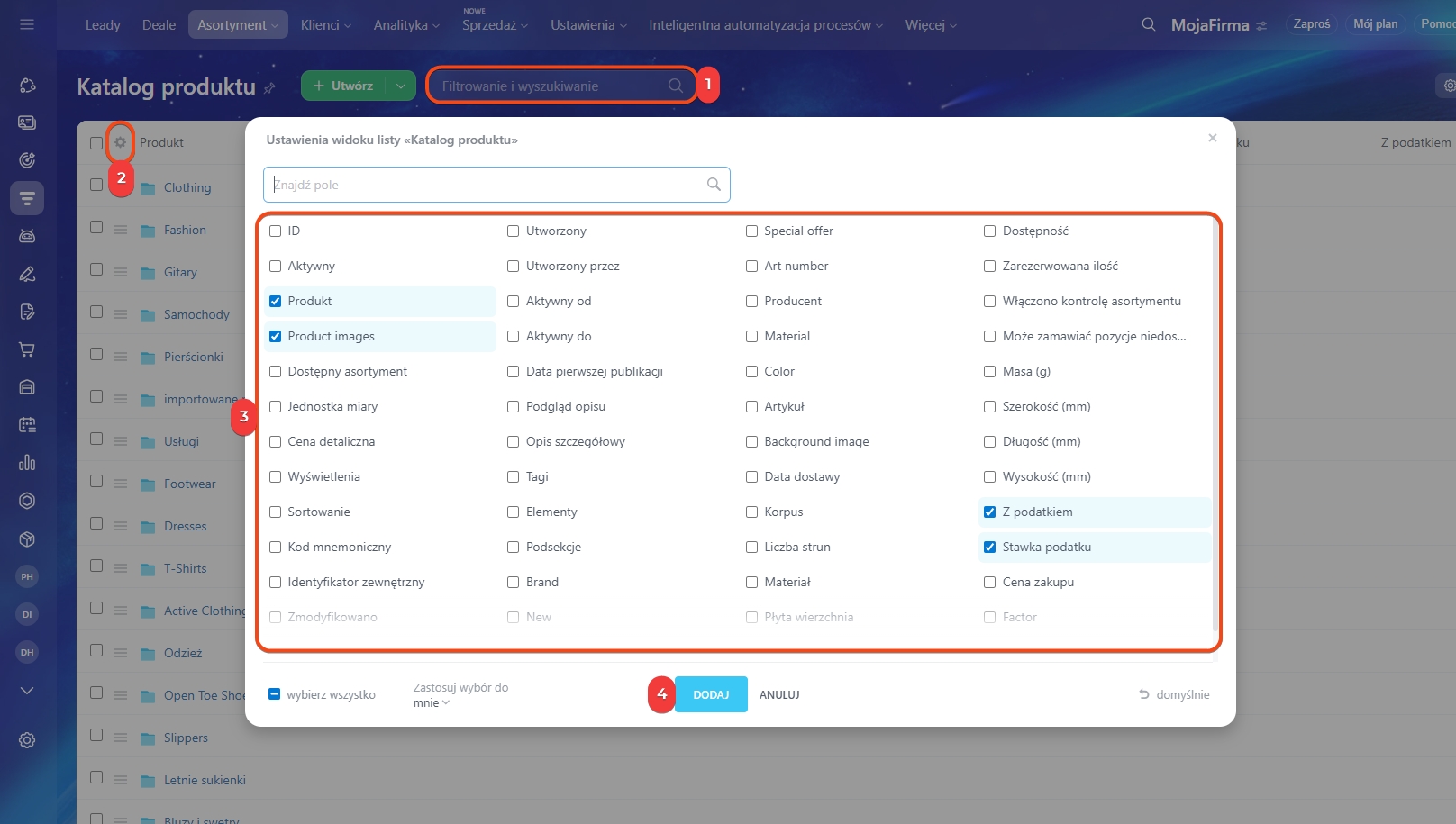
Task: Click the settings gear in left sidebar
Action: [27, 740]
